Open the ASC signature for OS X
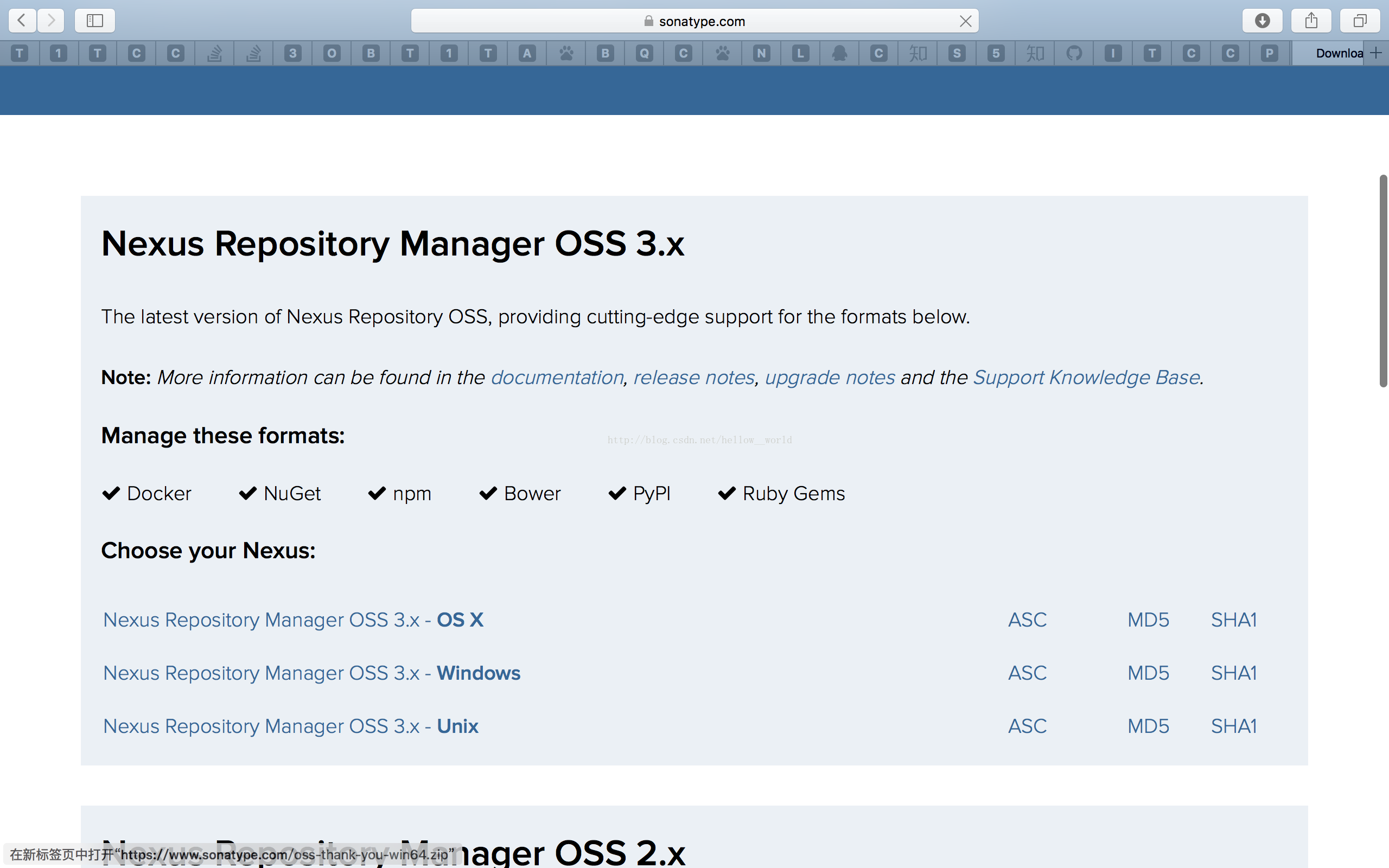 (x=1028, y=620)
